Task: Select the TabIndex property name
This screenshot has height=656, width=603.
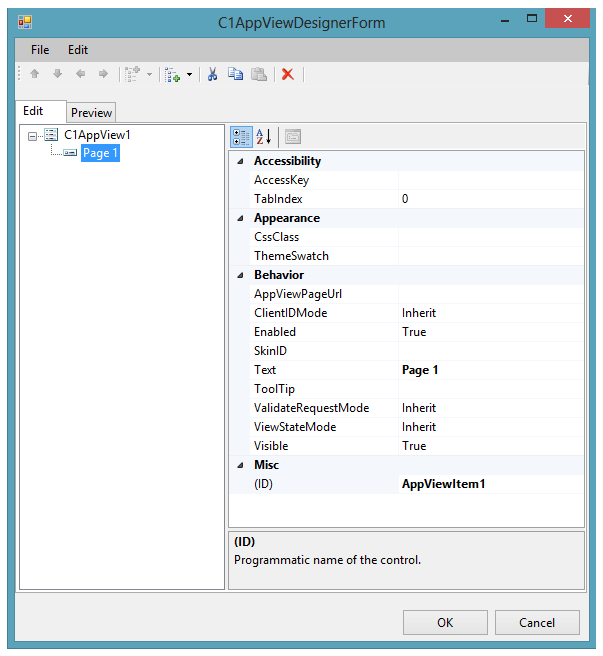Action: (278, 199)
